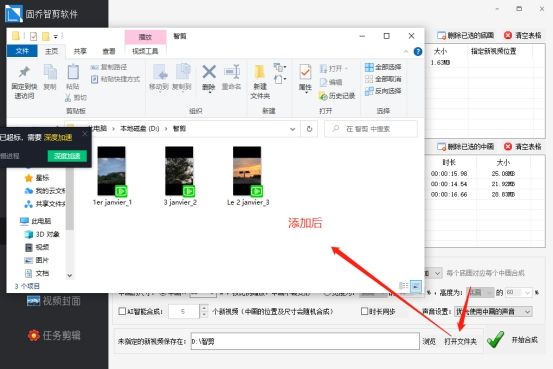Click the 复制 copy icon in ribbon

[50, 73]
